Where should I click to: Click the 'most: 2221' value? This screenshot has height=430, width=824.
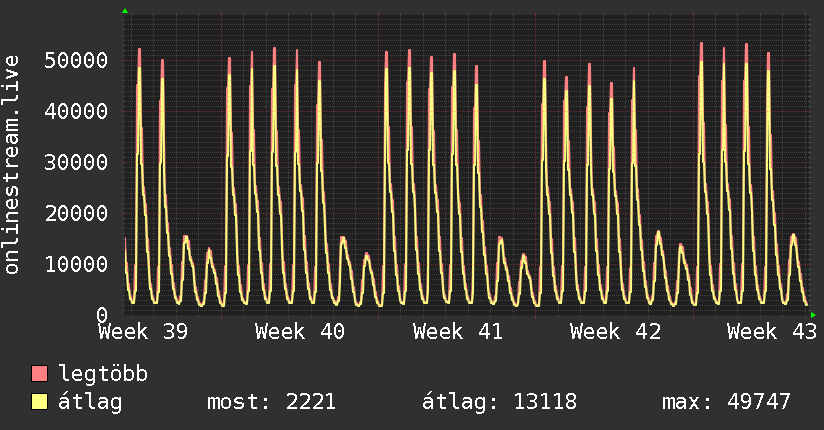pyautogui.click(x=271, y=402)
